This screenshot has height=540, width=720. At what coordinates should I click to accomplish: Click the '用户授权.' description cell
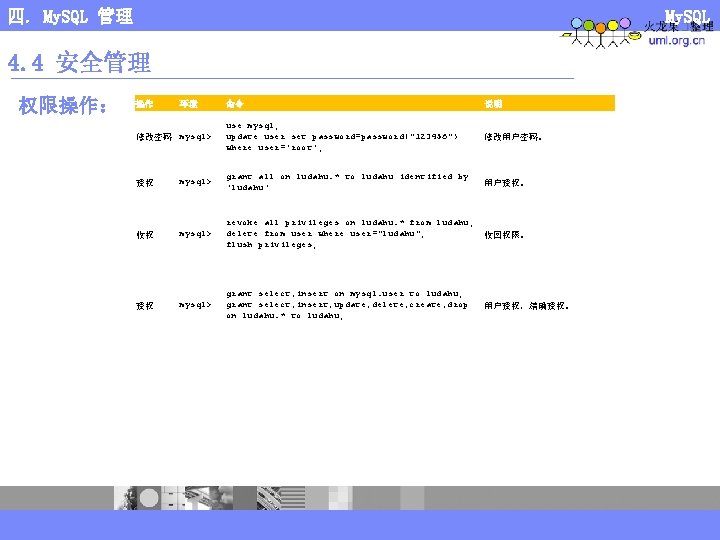click(x=504, y=183)
